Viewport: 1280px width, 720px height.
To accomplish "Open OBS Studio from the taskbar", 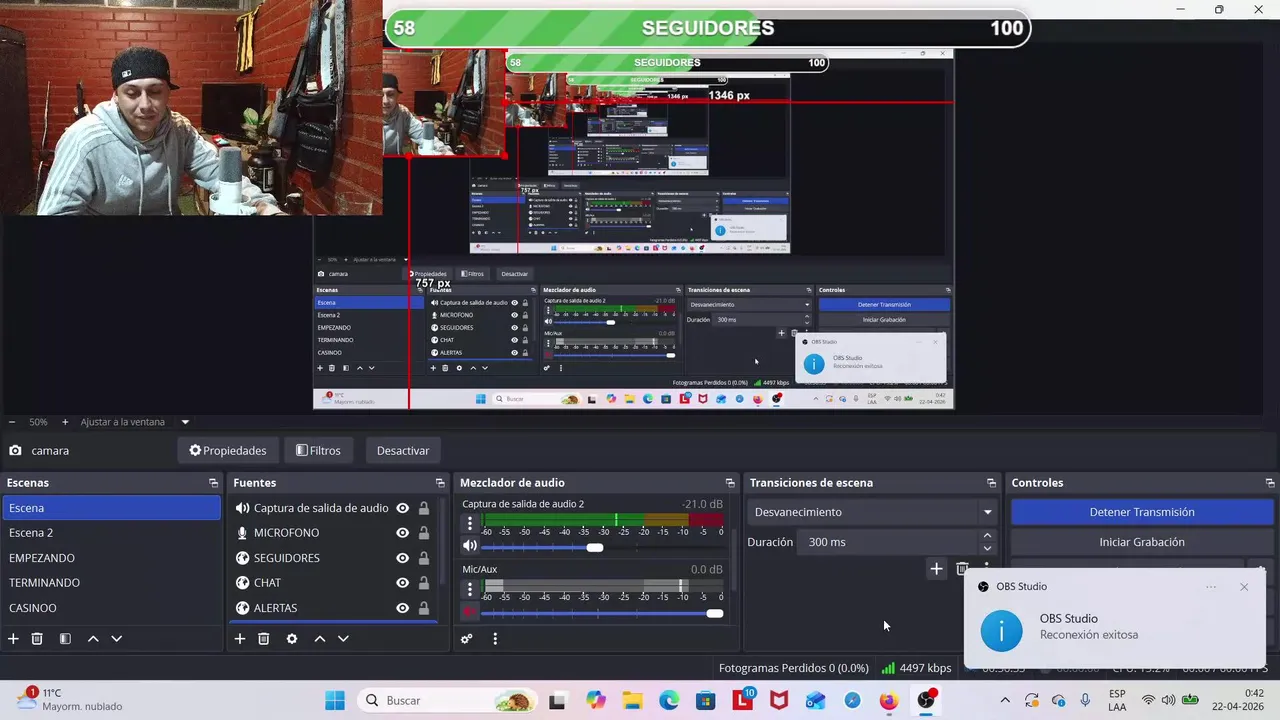I will tap(926, 700).
